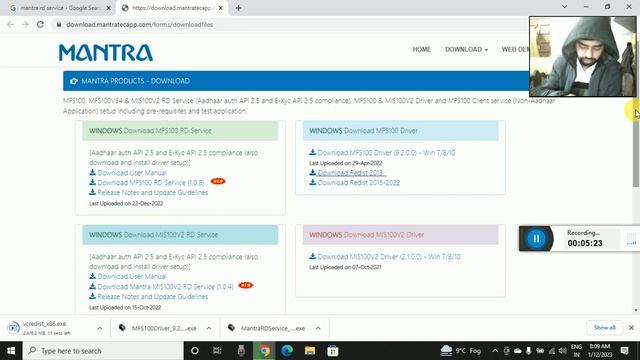Open Task View on the taskbar
Image resolution: width=640 pixels, height=360 pixels.
pyautogui.click(x=217, y=351)
